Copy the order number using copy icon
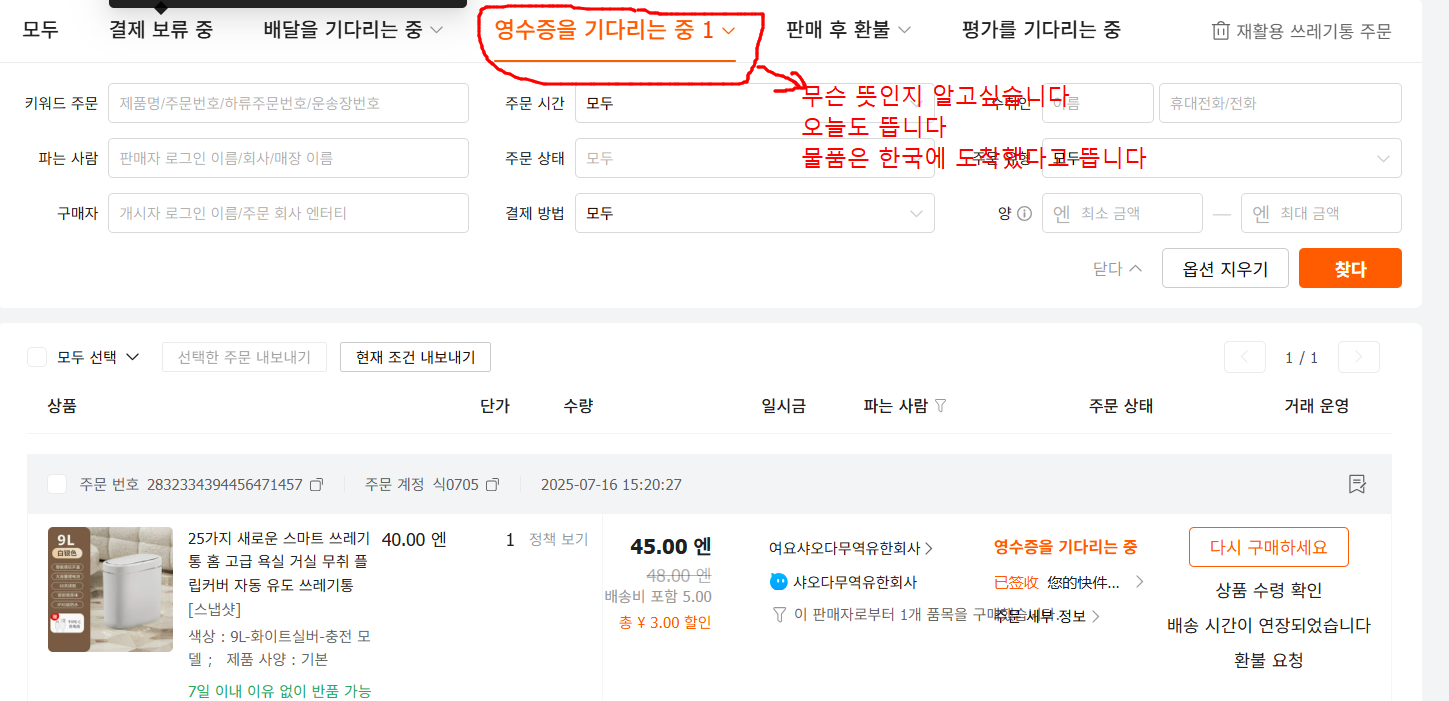 (x=317, y=485)
